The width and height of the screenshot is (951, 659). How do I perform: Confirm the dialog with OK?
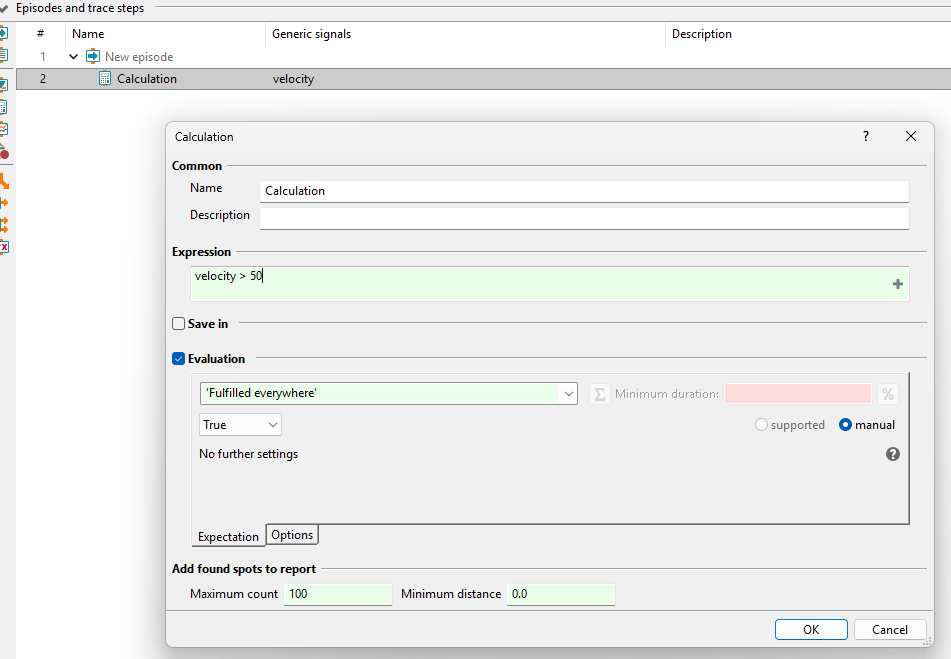pos(811,629)
